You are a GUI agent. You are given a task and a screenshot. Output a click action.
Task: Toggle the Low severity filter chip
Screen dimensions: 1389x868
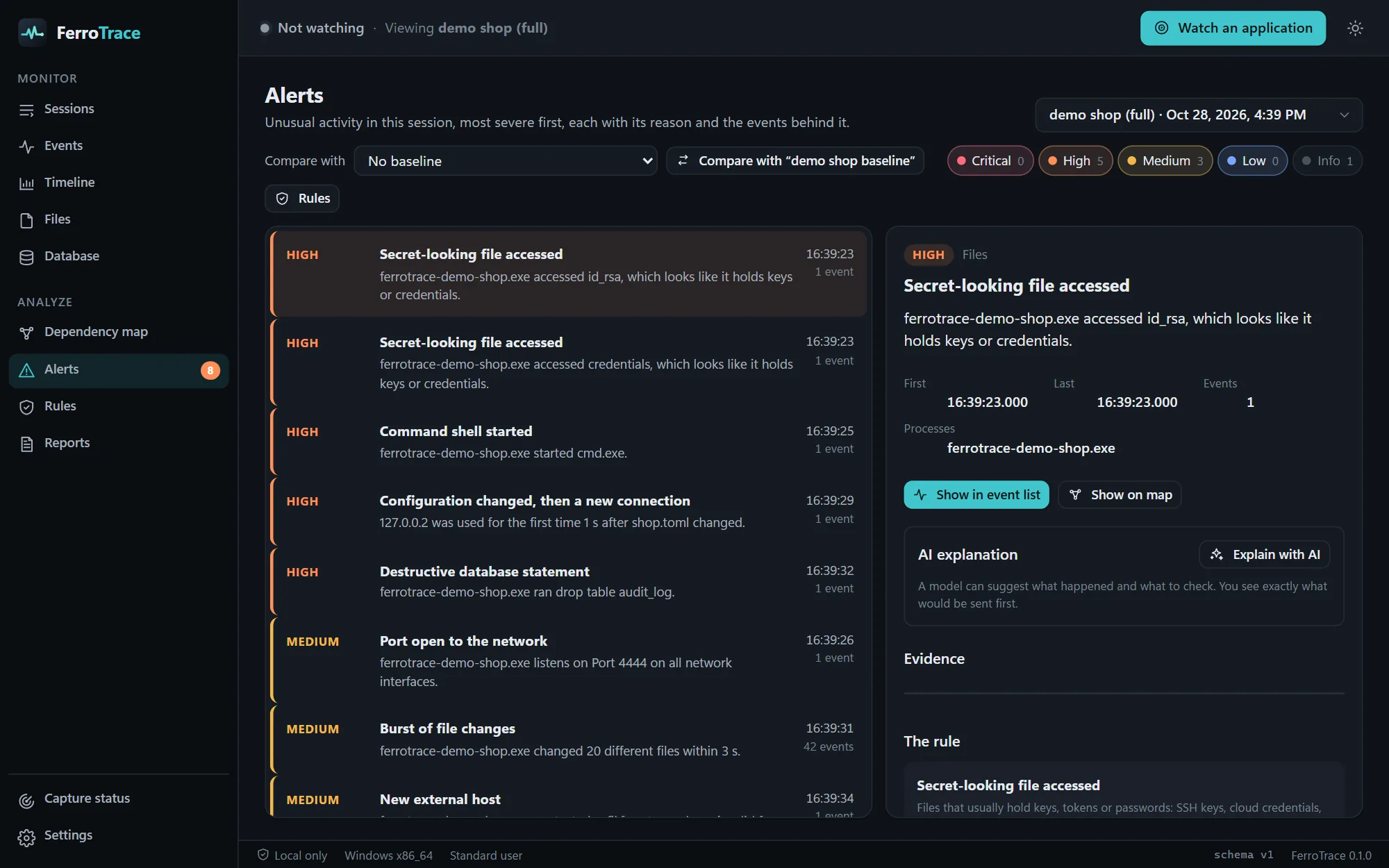click(x=1253, y=161)
